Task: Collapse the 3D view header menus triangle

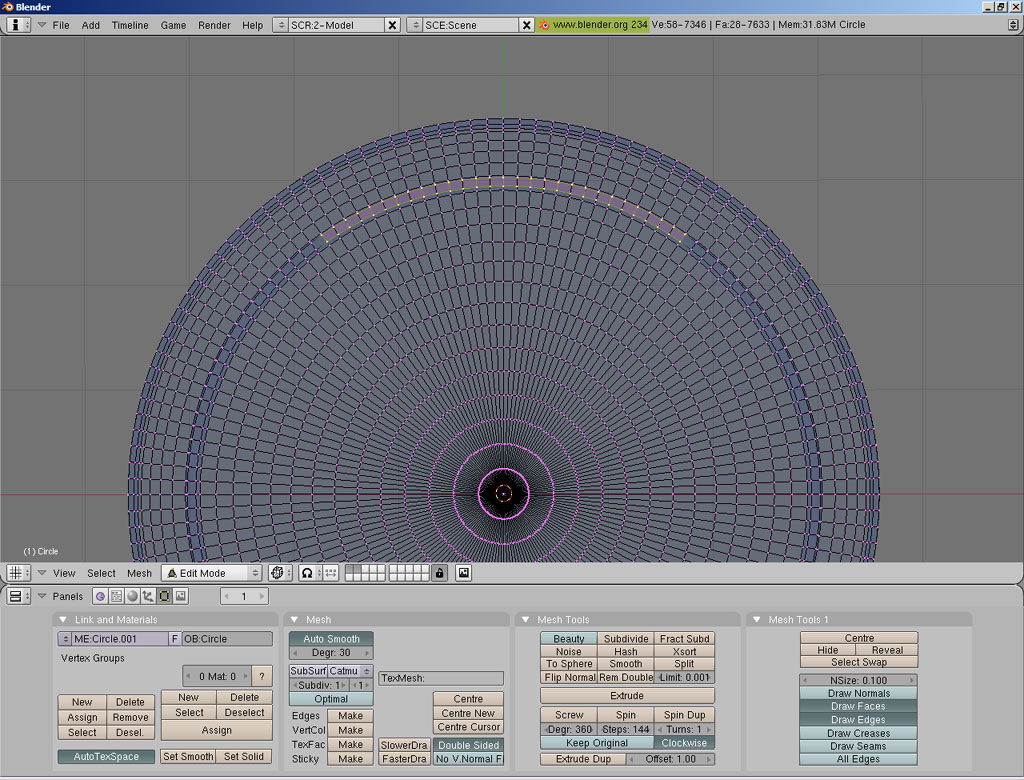Action: point(42,573)
